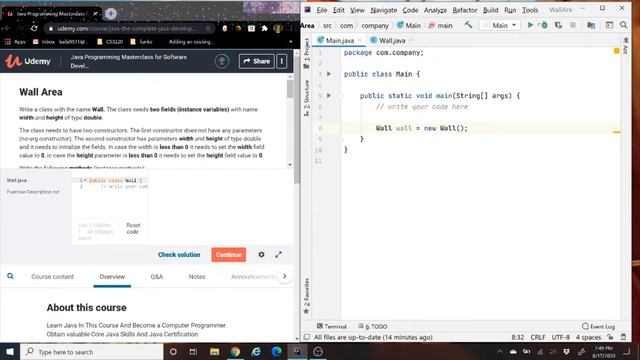Open UTF-8 encoding selector in status bar
This screenshot has height=360, width=640.
click(560, 337)
